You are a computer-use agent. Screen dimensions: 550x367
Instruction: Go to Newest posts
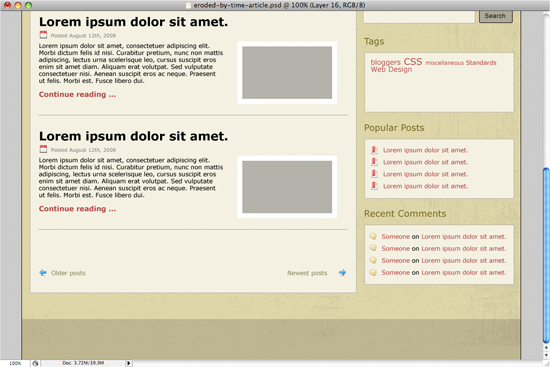tap(307, 273)
